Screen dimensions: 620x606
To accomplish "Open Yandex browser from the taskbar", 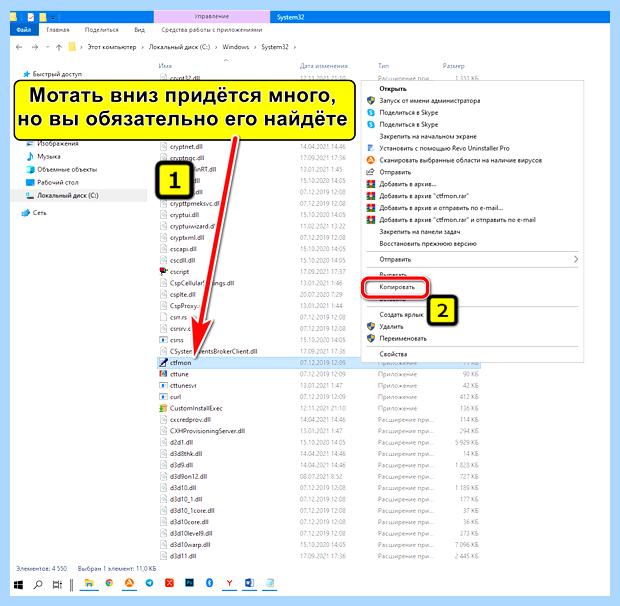I will (229, 583).
